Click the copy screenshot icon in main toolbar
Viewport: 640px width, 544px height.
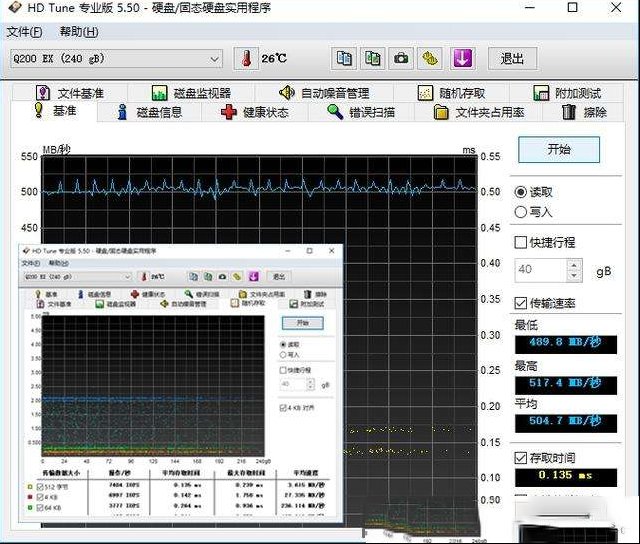pyautogui.click(x=372, y=58)
